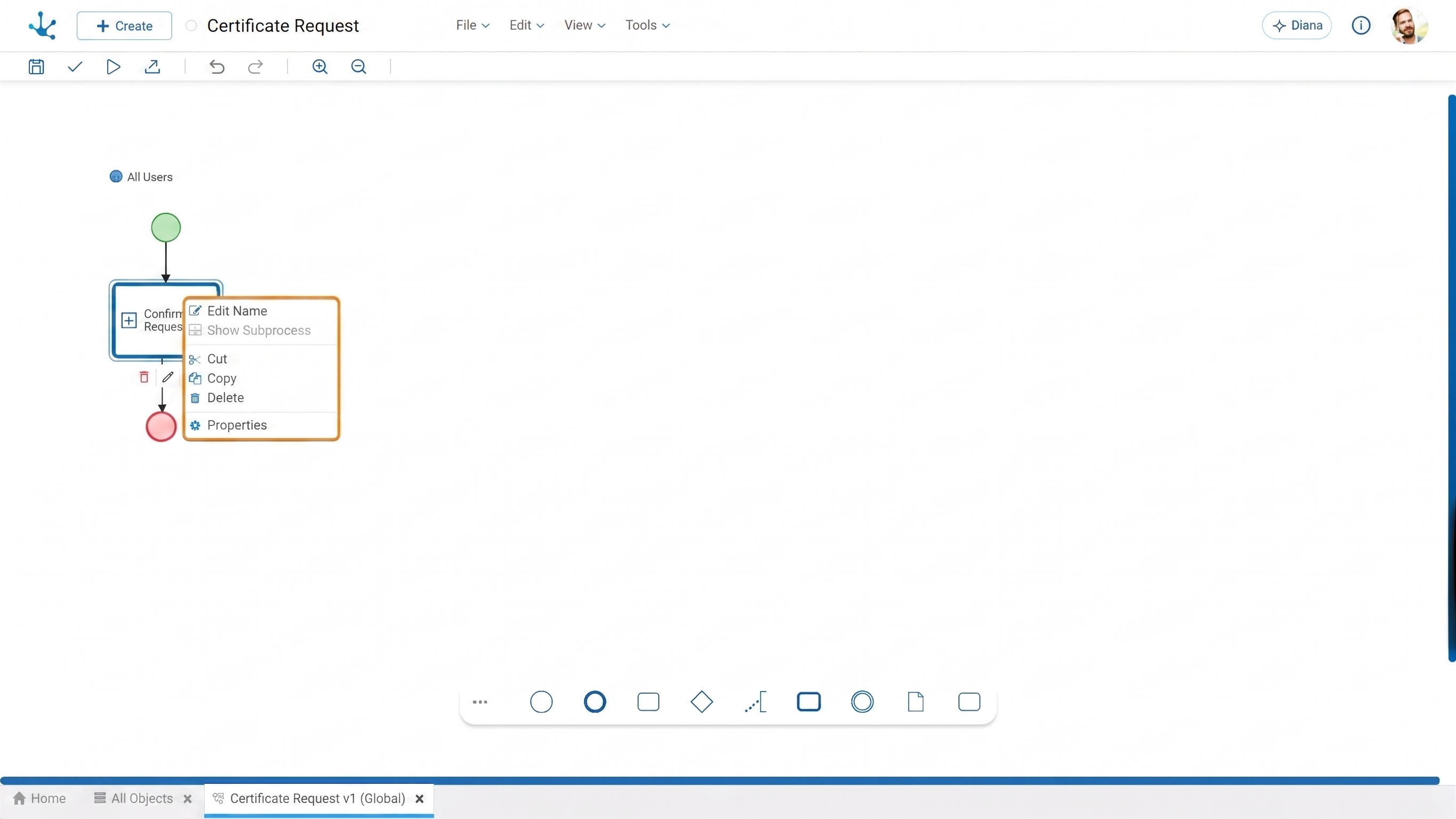1456x819 pixels.
Task: Click the red trash icon below the task
Action: (x=144, y=377)
